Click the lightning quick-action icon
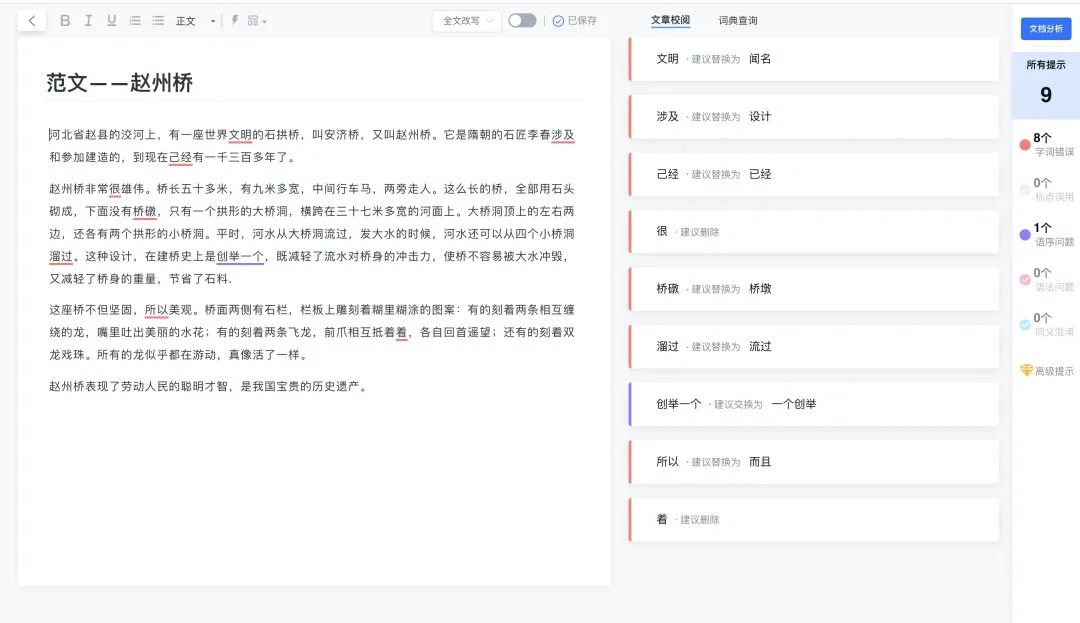This screenshot has width=1080, height=623. click(235, 20)
